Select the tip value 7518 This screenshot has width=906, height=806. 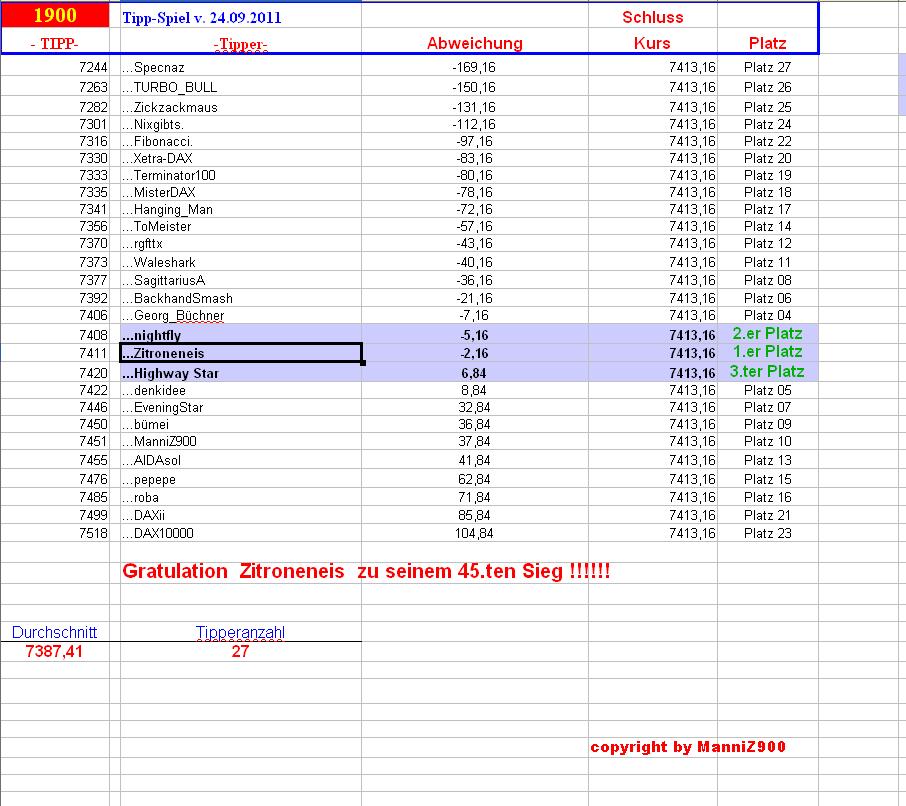coord(93,533)
